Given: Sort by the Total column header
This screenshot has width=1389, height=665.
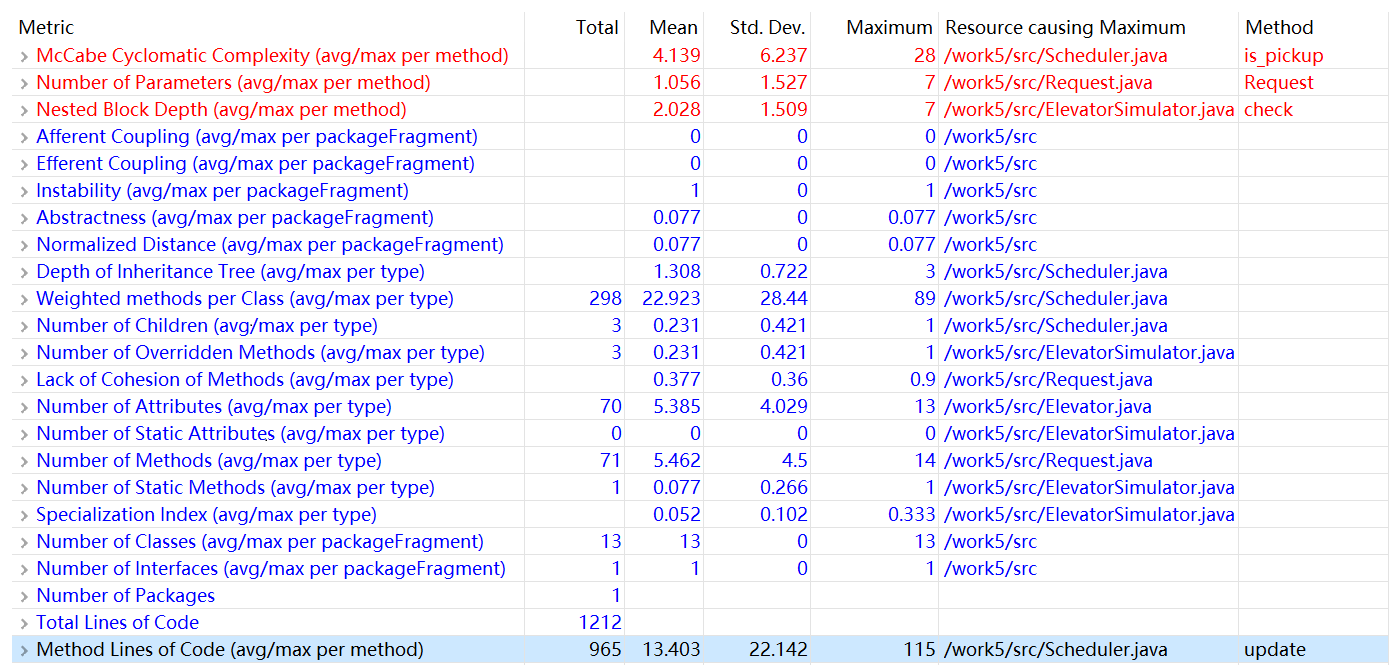Looking at the screenshot, I should [x=597, y=28].
